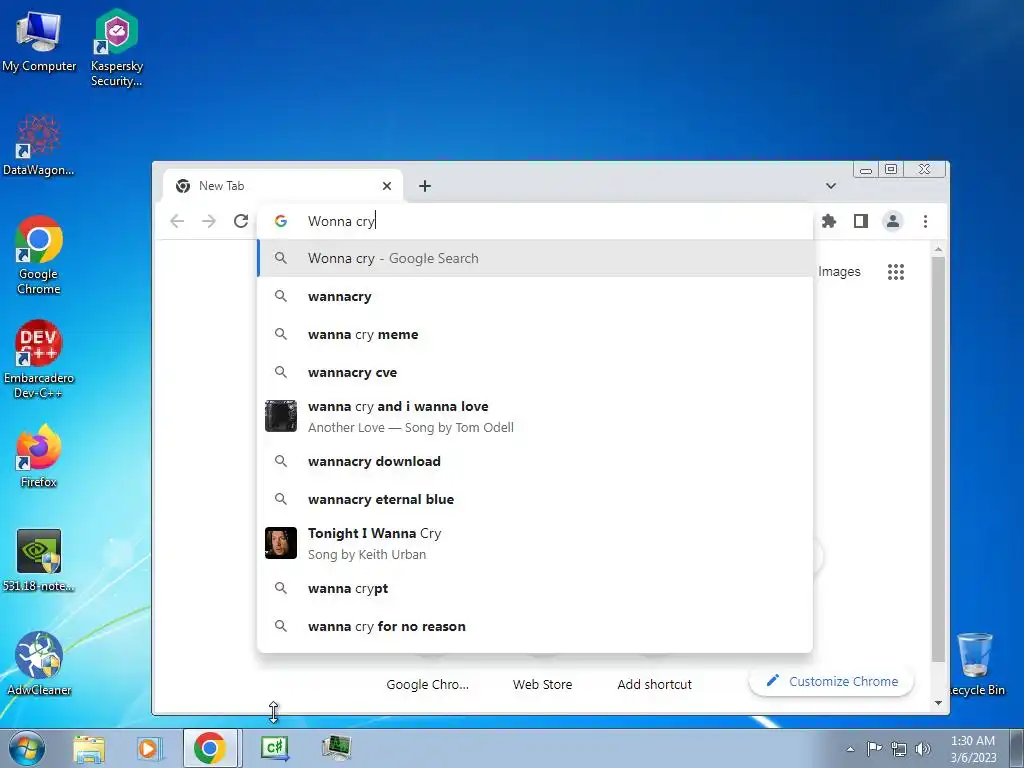This screenshot has height=768, width=1024.
Task: Click the Keith Urban song thumbnail
Action: click(281, 543)
